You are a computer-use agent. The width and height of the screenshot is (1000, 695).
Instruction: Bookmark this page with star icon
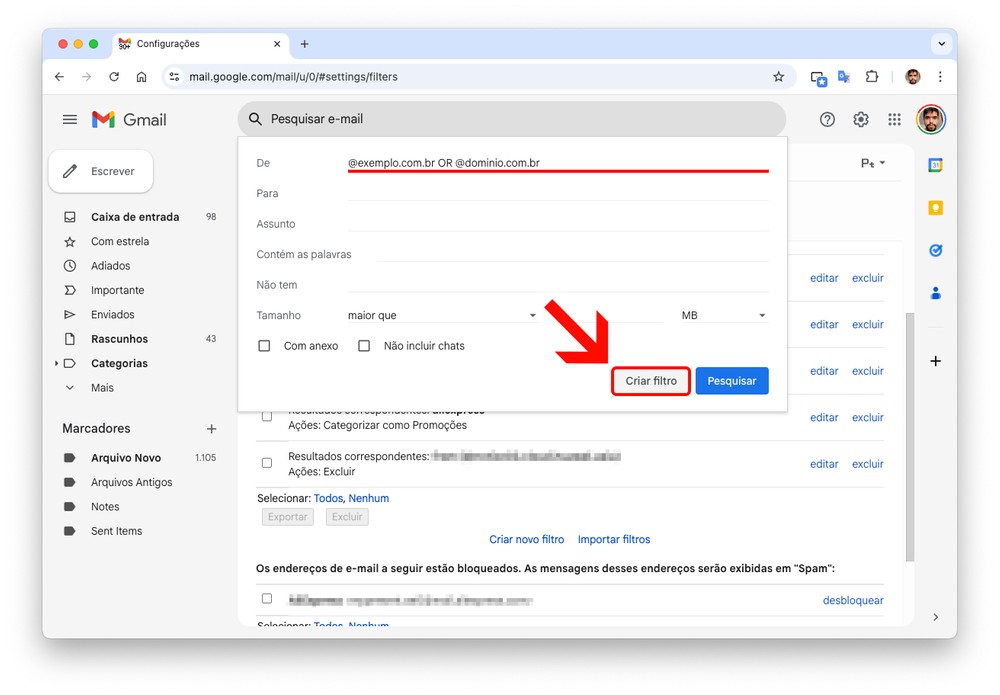[778, 77]
